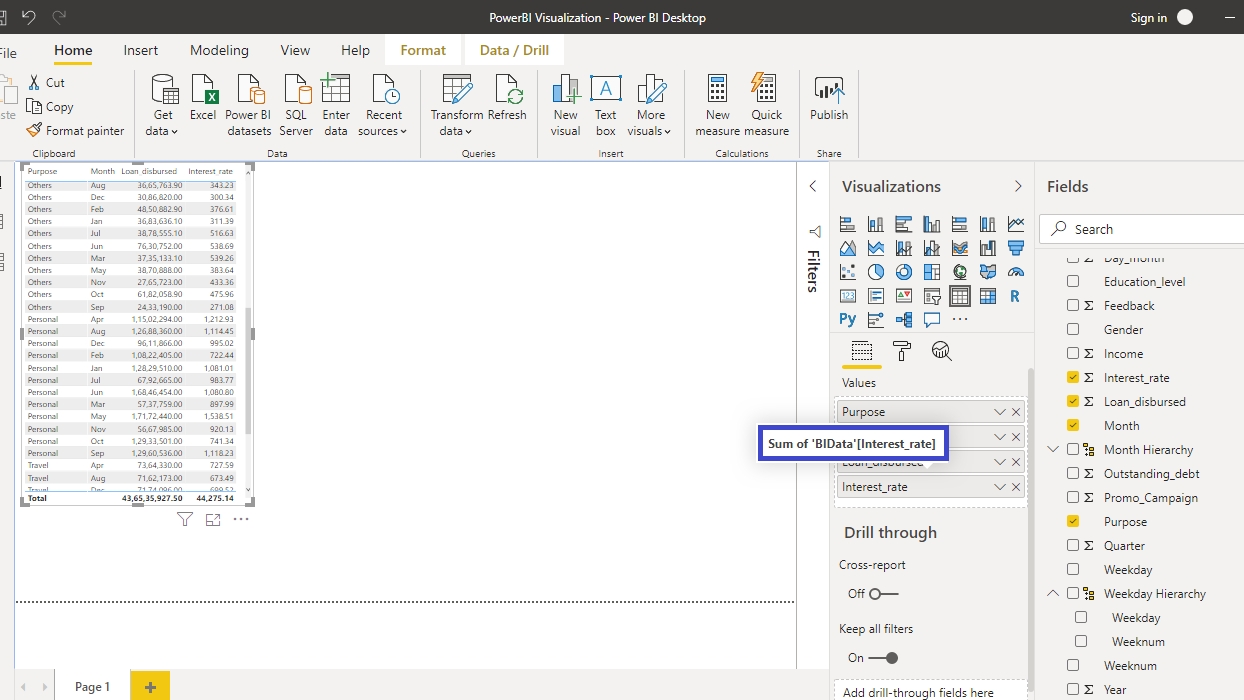Viewport: 1244px width, 700px height.
Task: Select the Python visual icon
Action: coord(848,320)
